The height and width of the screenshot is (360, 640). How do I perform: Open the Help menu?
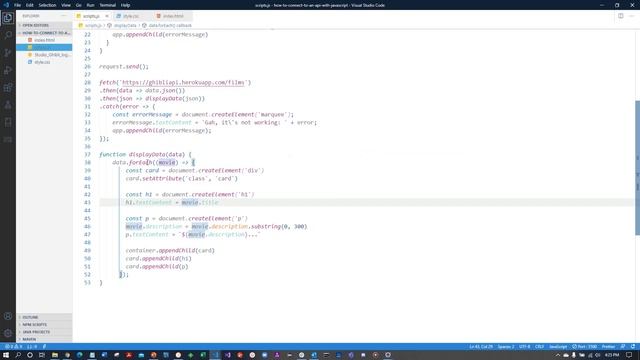click(x=125, y=5)
